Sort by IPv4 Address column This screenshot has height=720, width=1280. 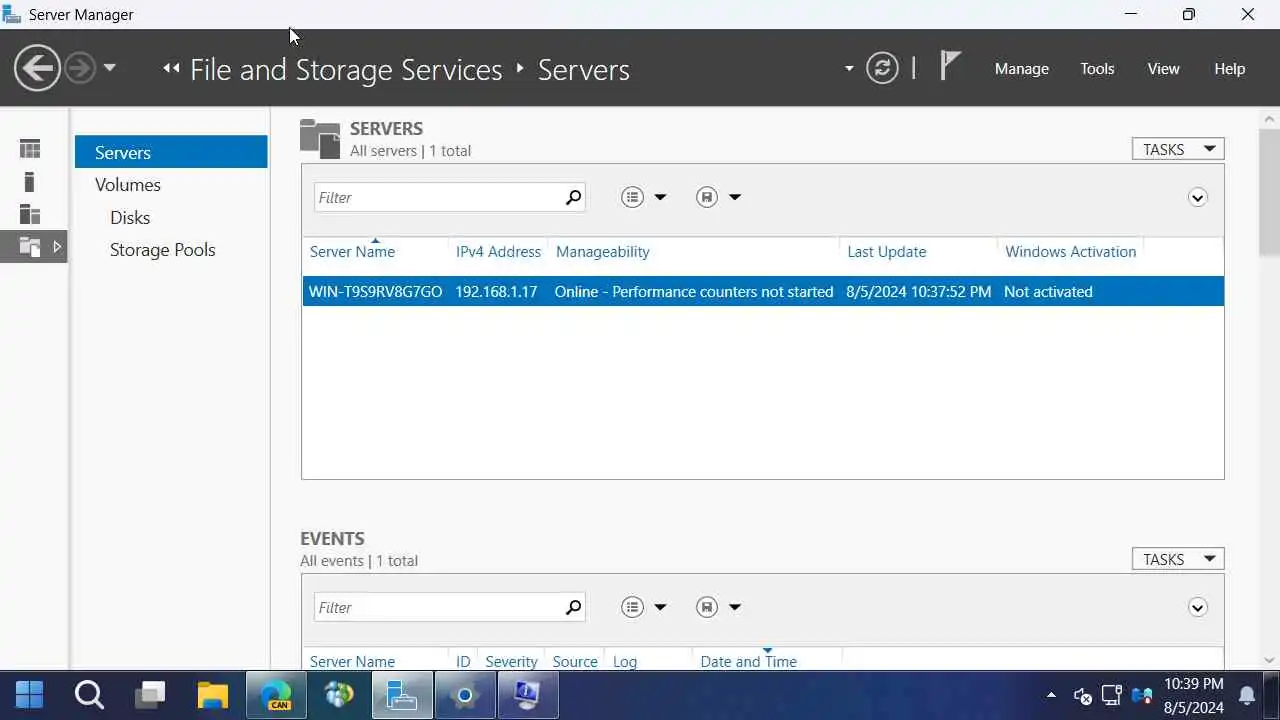[x=498, y=252]
